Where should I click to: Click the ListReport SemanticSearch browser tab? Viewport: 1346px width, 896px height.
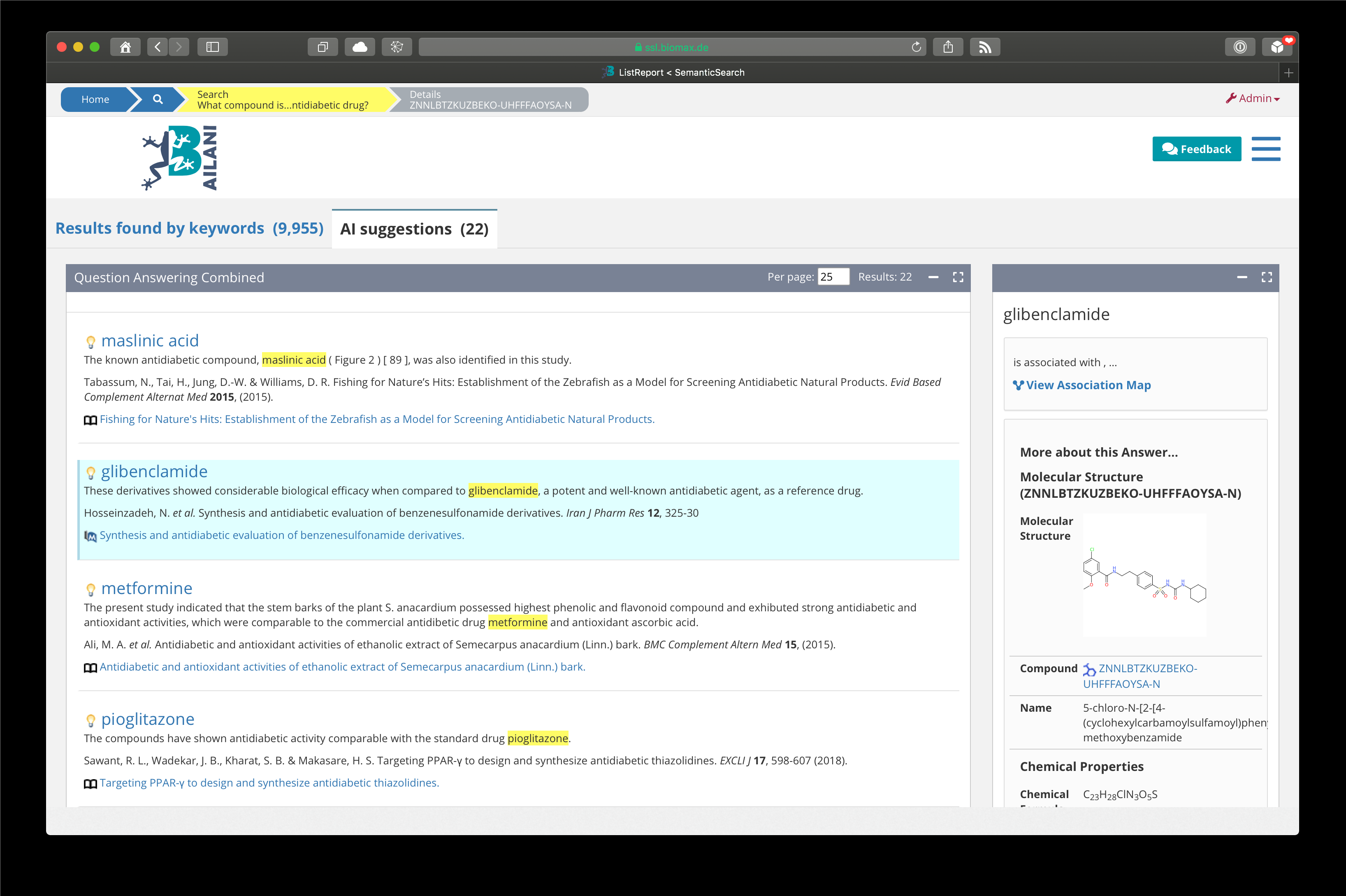pos(673,72)
